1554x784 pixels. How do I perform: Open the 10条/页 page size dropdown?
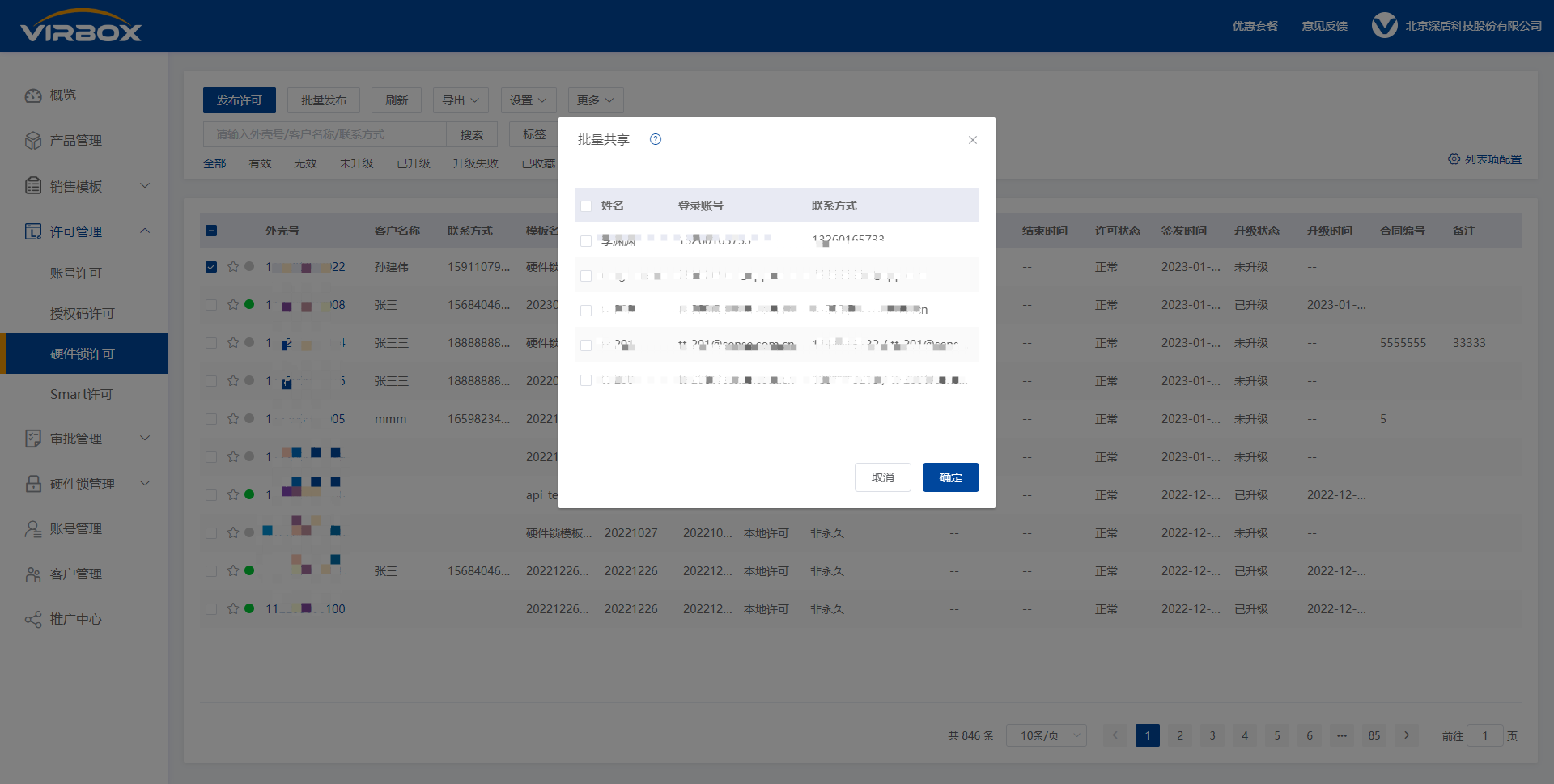[1047, 735]
